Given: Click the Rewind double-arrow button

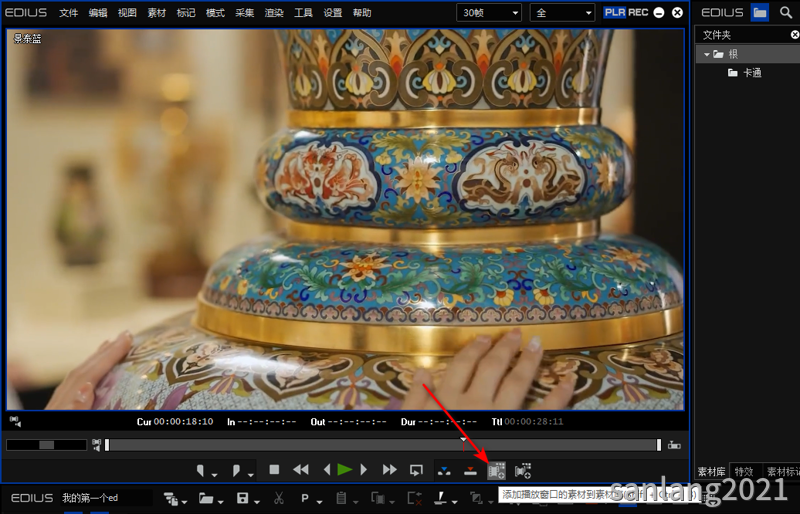Looking at the screenshot, I should (301, 469).
